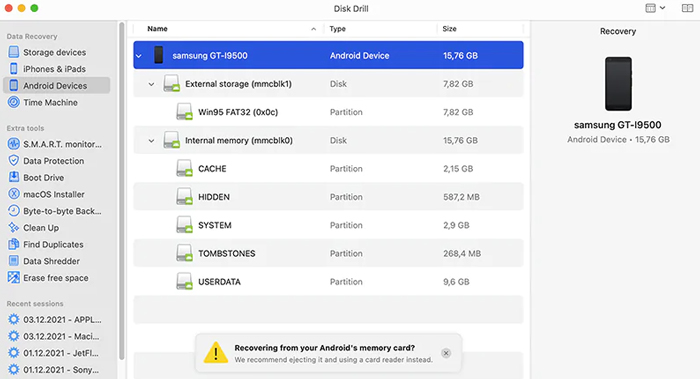Click 'Recovering from your Android's memory card?' text

(x=325, y=348)
